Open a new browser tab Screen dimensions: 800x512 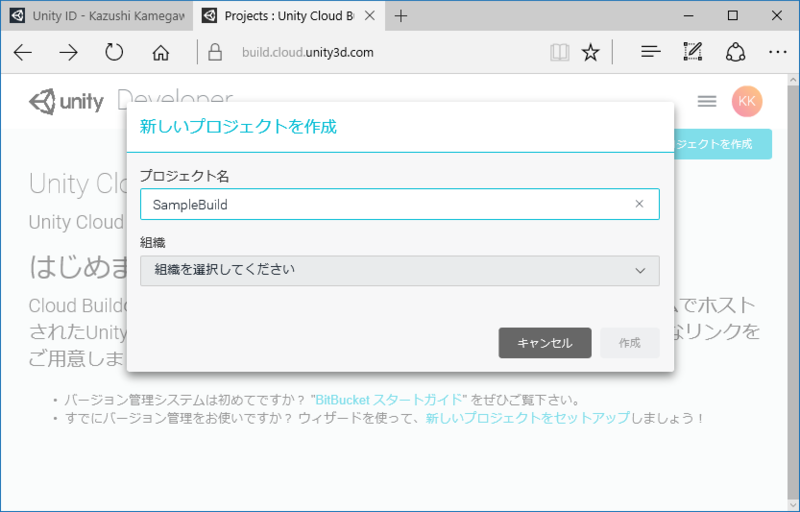pos(401,16)
